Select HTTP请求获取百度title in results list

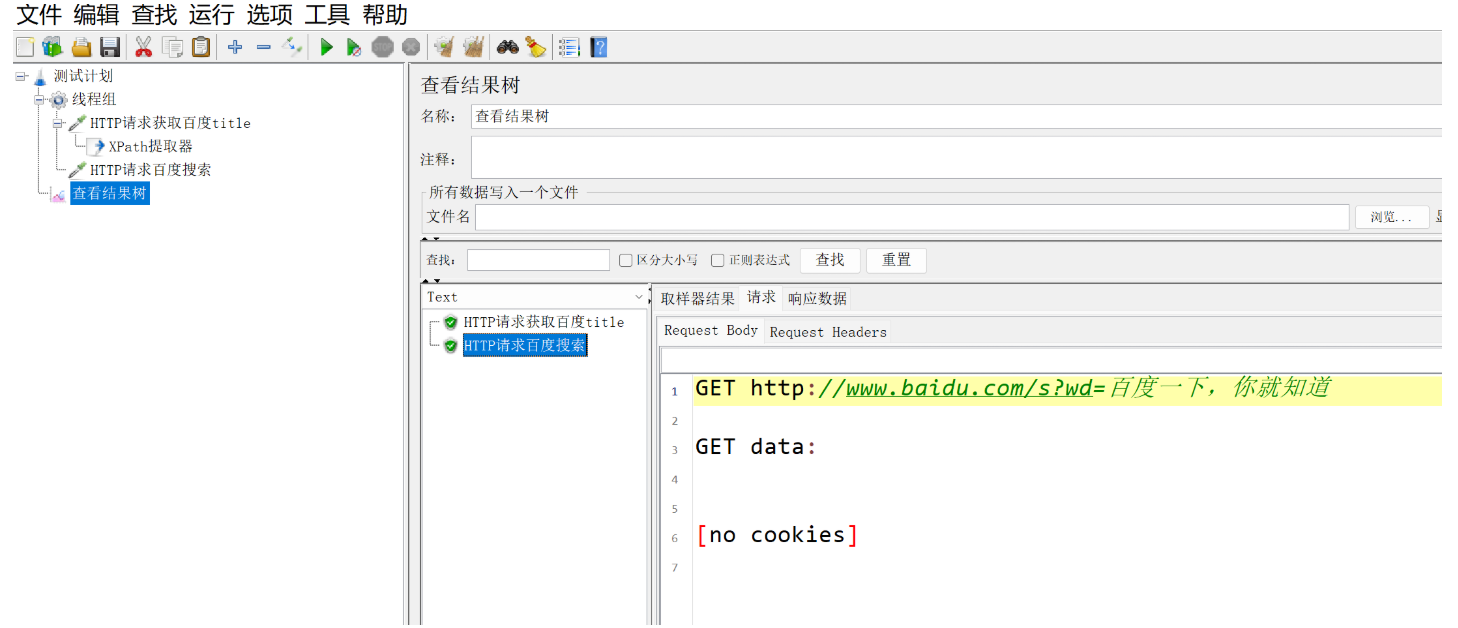[x=544, y=322]
